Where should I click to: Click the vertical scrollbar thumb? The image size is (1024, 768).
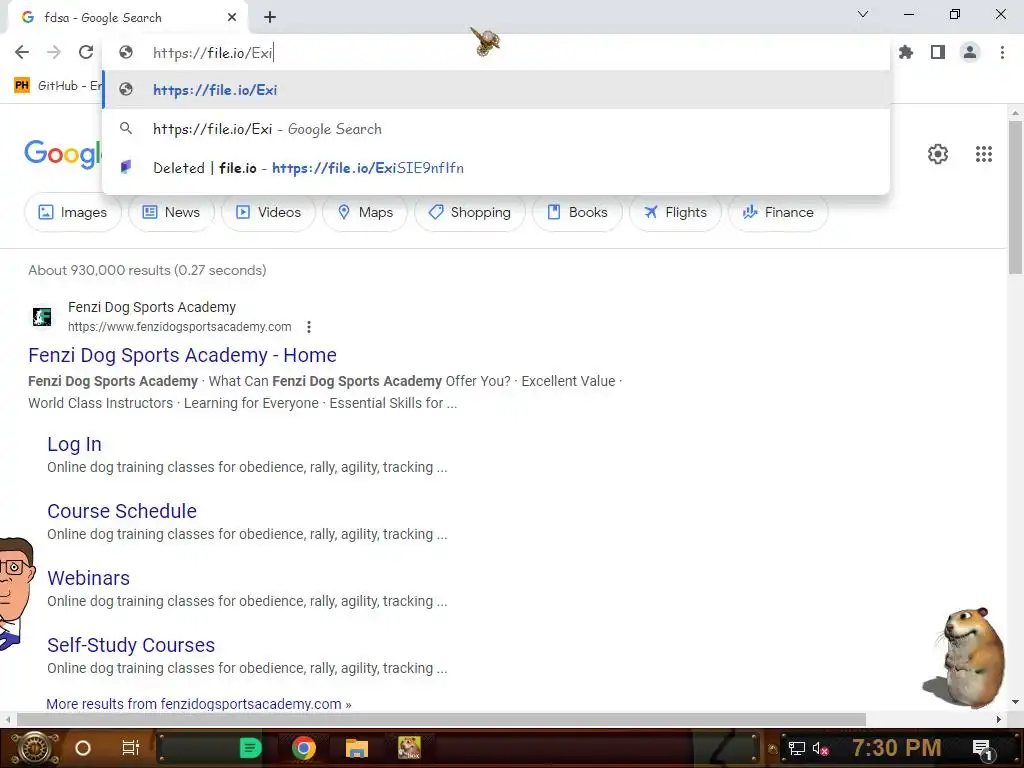point(1015,197)
